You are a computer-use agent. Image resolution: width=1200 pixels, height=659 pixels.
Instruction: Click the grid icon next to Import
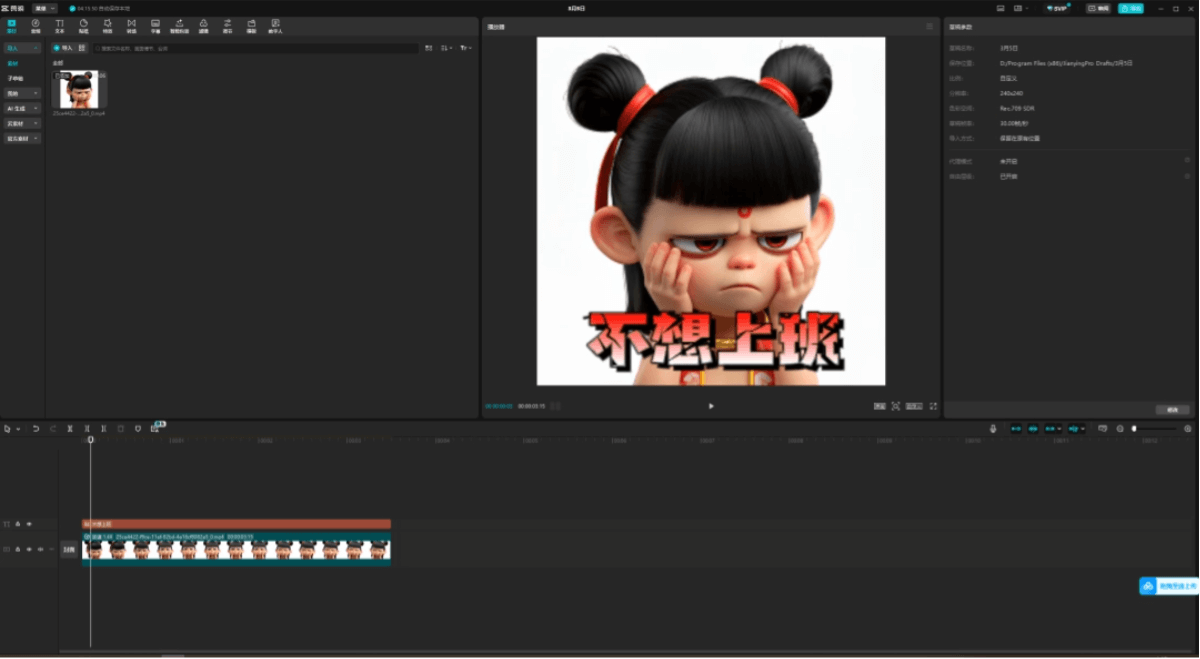coord(82,48)
